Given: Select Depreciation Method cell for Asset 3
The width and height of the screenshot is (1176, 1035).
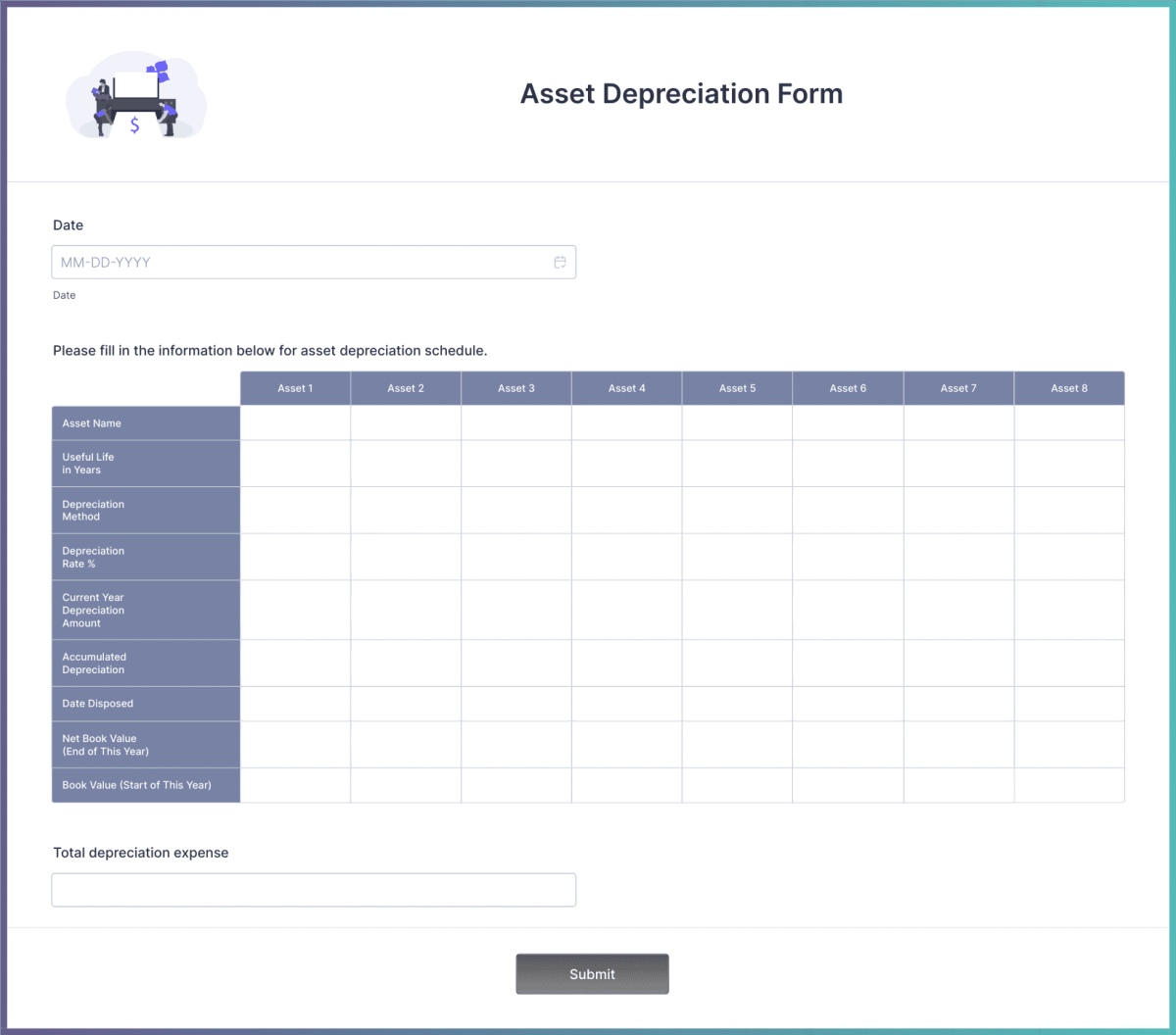Looking at the screenshot, I should pyautogui.click(x=516, y=511).
